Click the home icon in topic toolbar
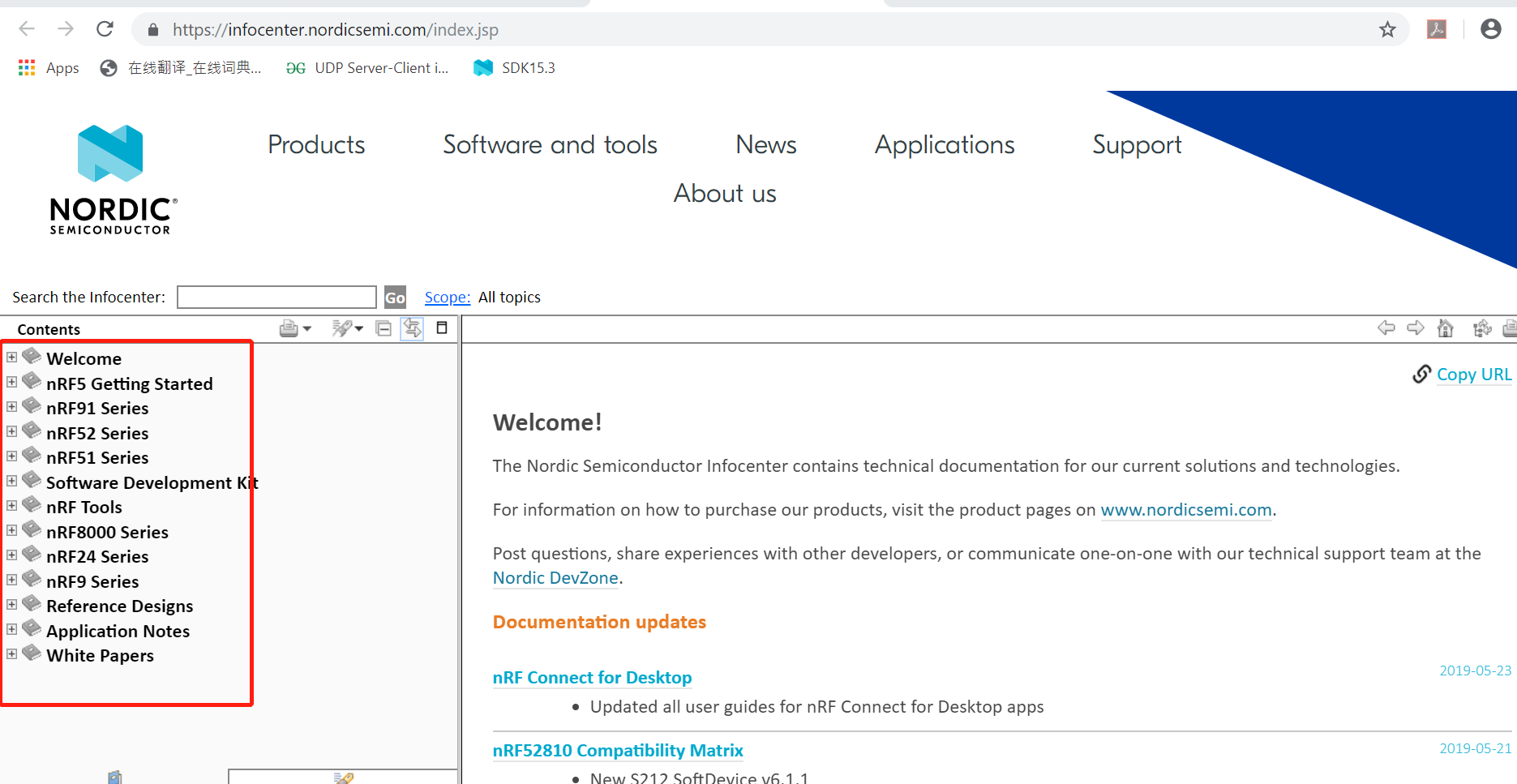Image resolution: width=1517 pixels, height=784 pixels. coord(1446,328)
